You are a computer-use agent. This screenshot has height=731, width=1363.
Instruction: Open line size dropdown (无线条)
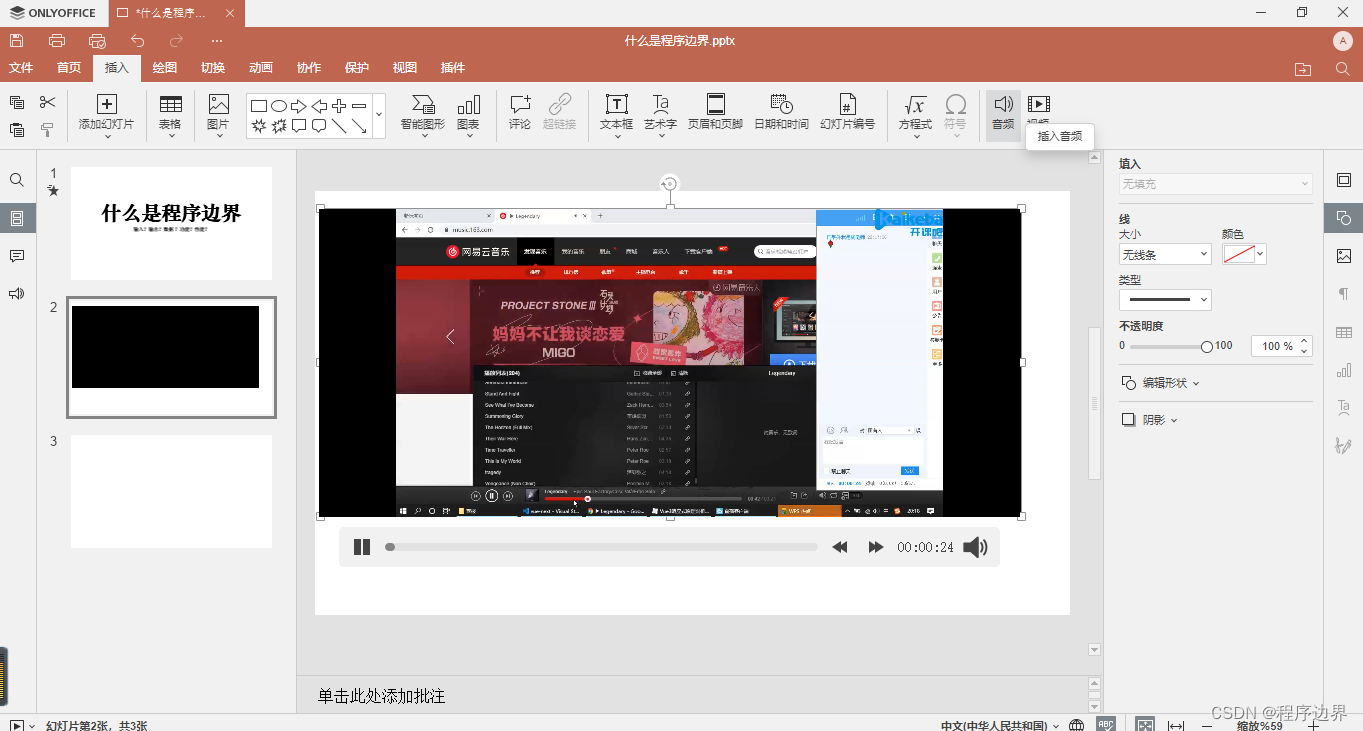(1165, 255)
